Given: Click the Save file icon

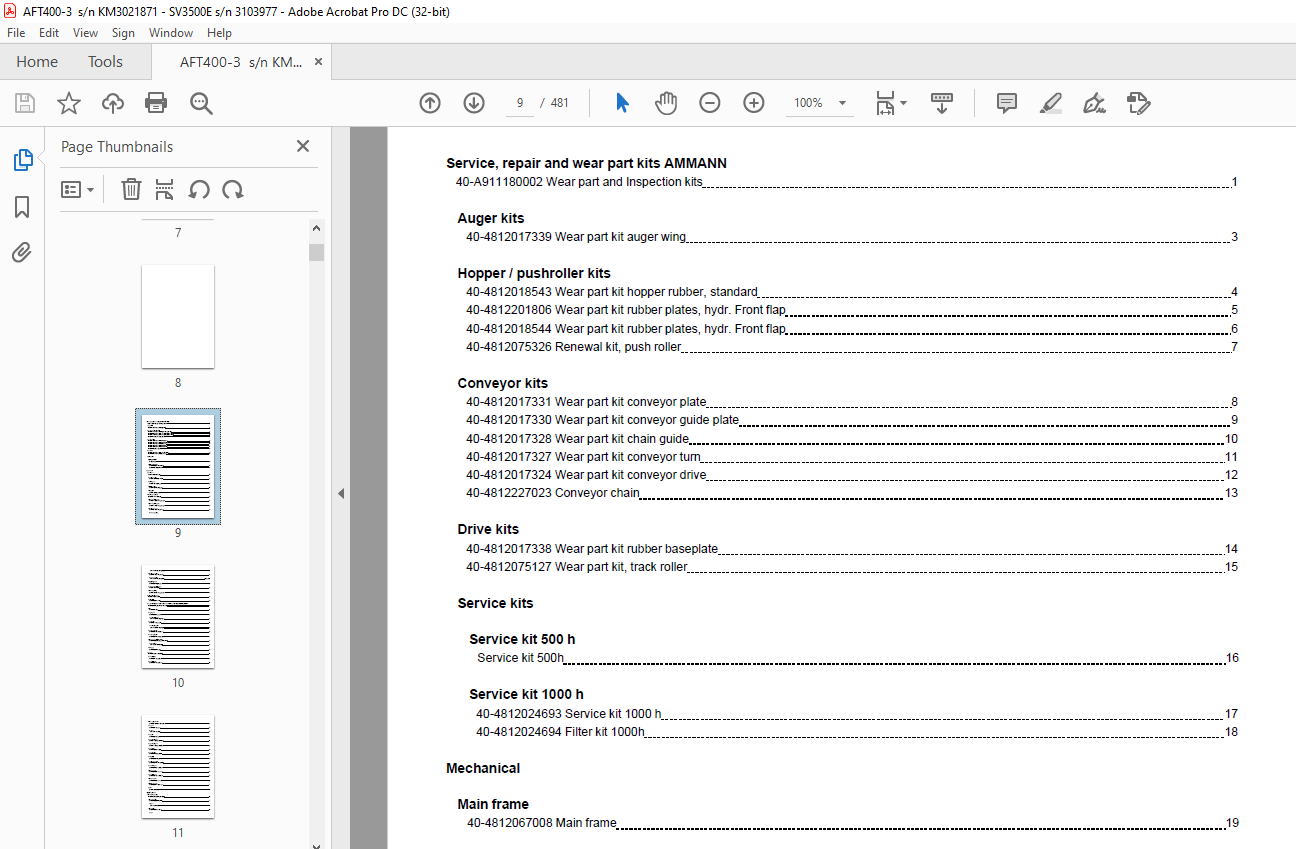Looking at the screenshot, I should click(25, 103).
